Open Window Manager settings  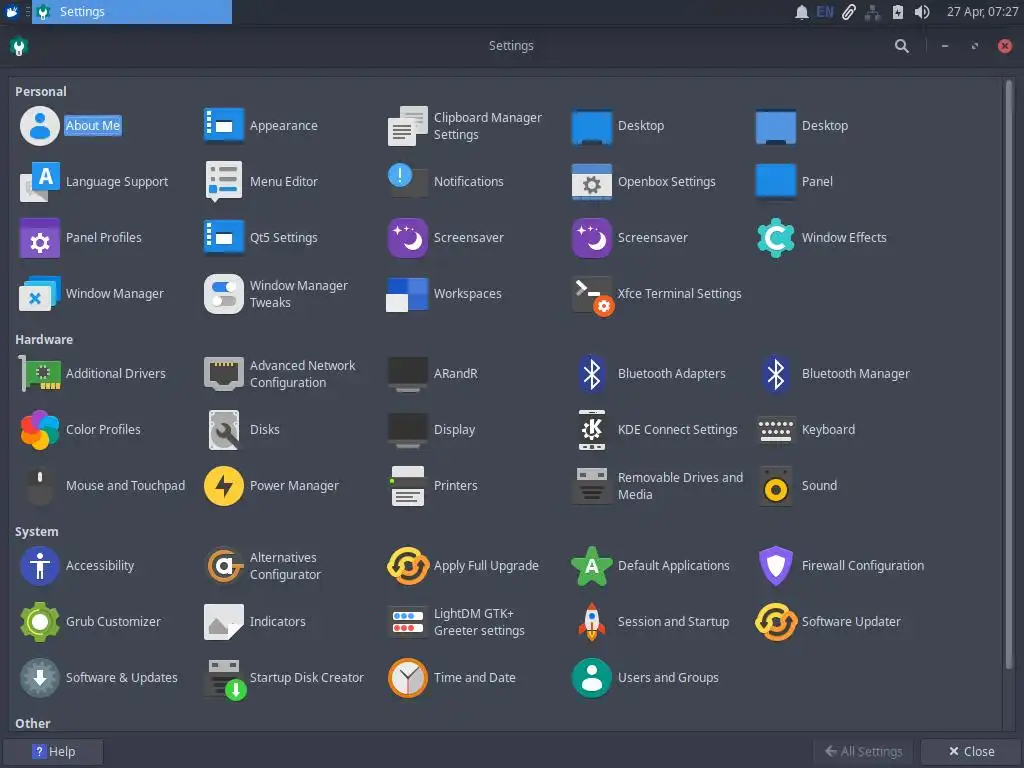[91, 294]
